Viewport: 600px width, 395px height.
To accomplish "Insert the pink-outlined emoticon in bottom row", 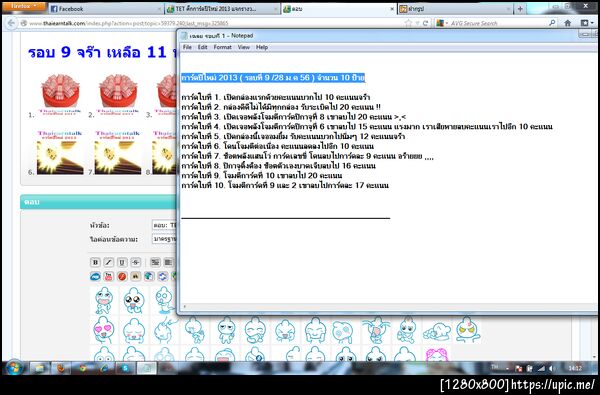I will pos(437,354).
